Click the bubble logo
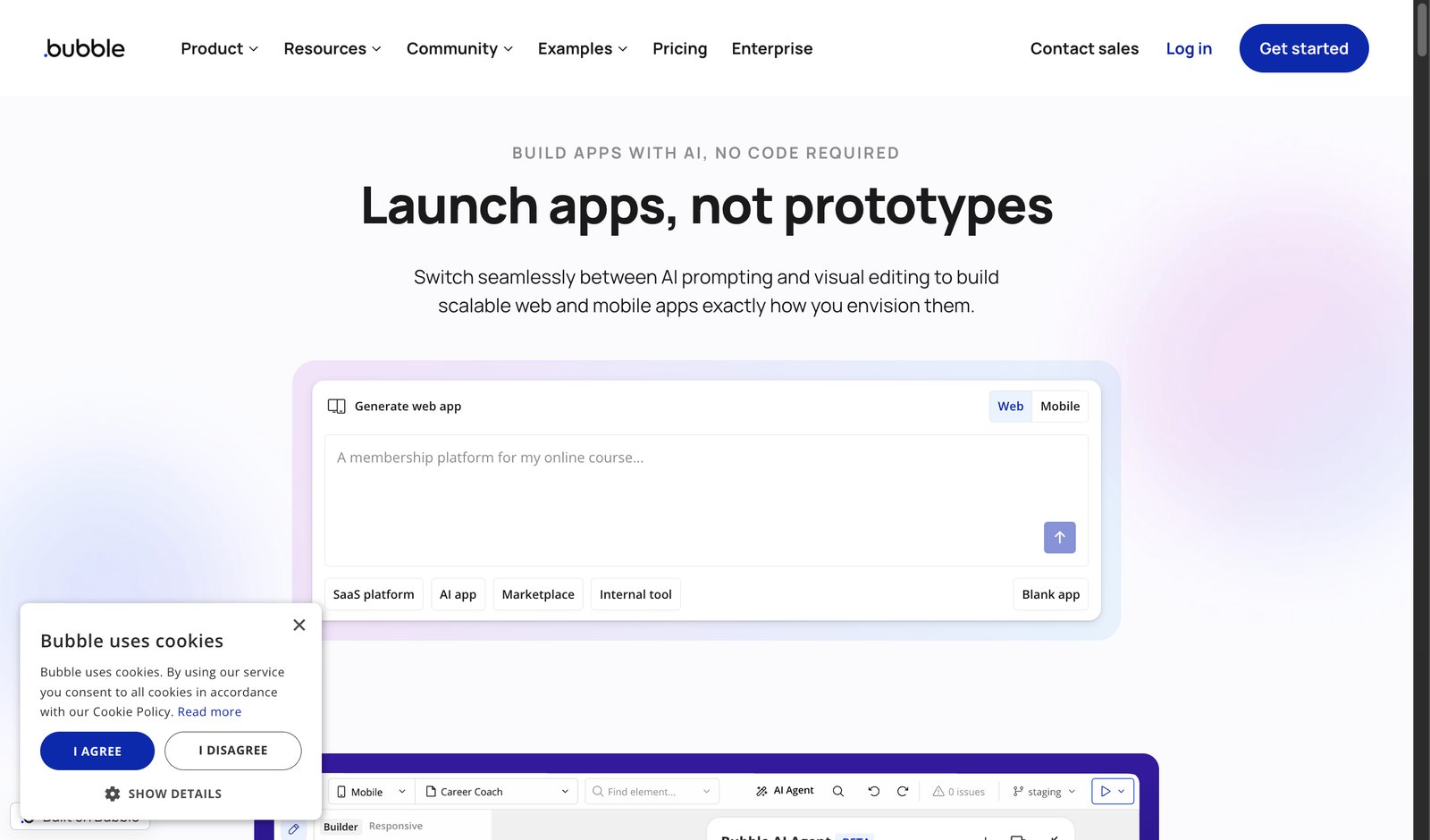Image resolution: width=1430 pixels, height=840 pixels. tap(84, 48)
